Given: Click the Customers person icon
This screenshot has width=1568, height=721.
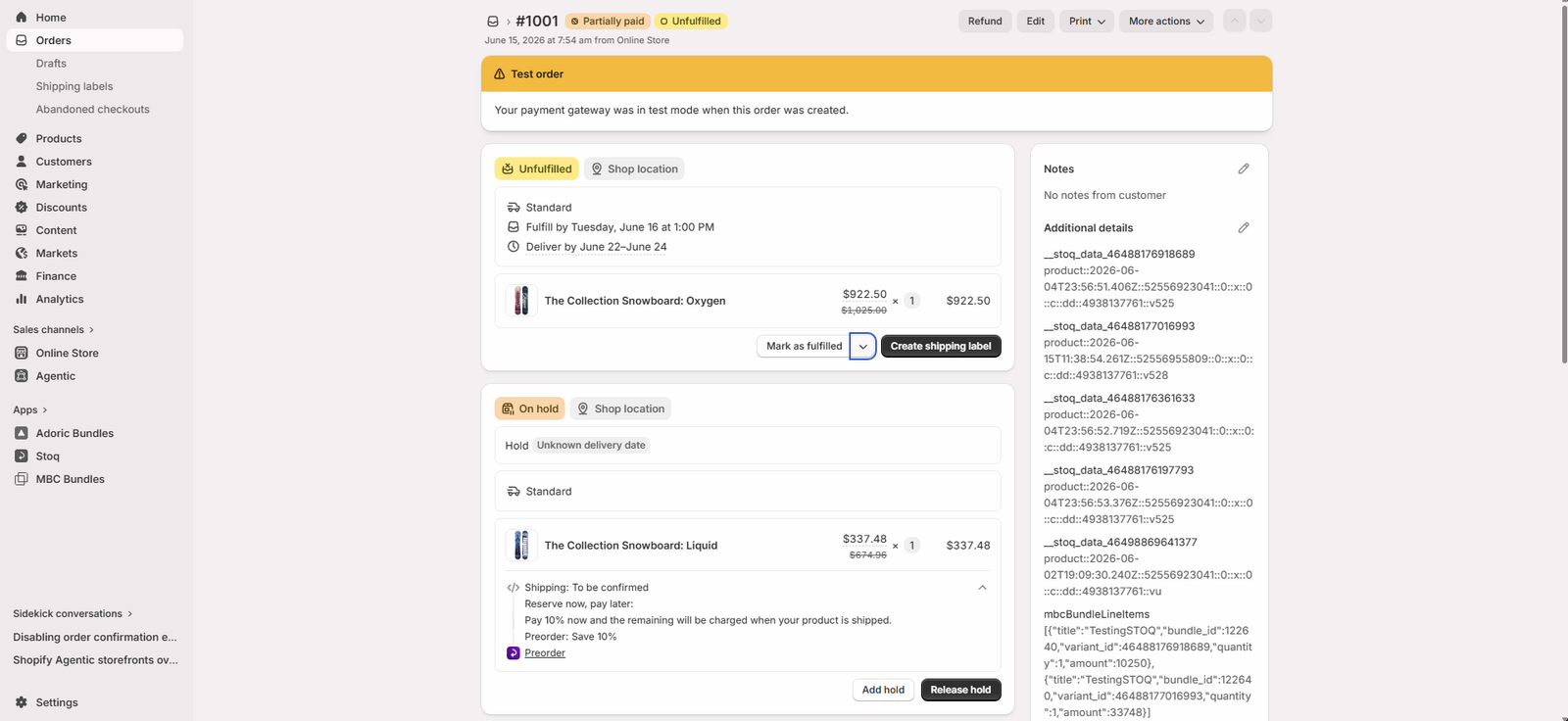Looking at the screenshot, I should click(22, 162).
